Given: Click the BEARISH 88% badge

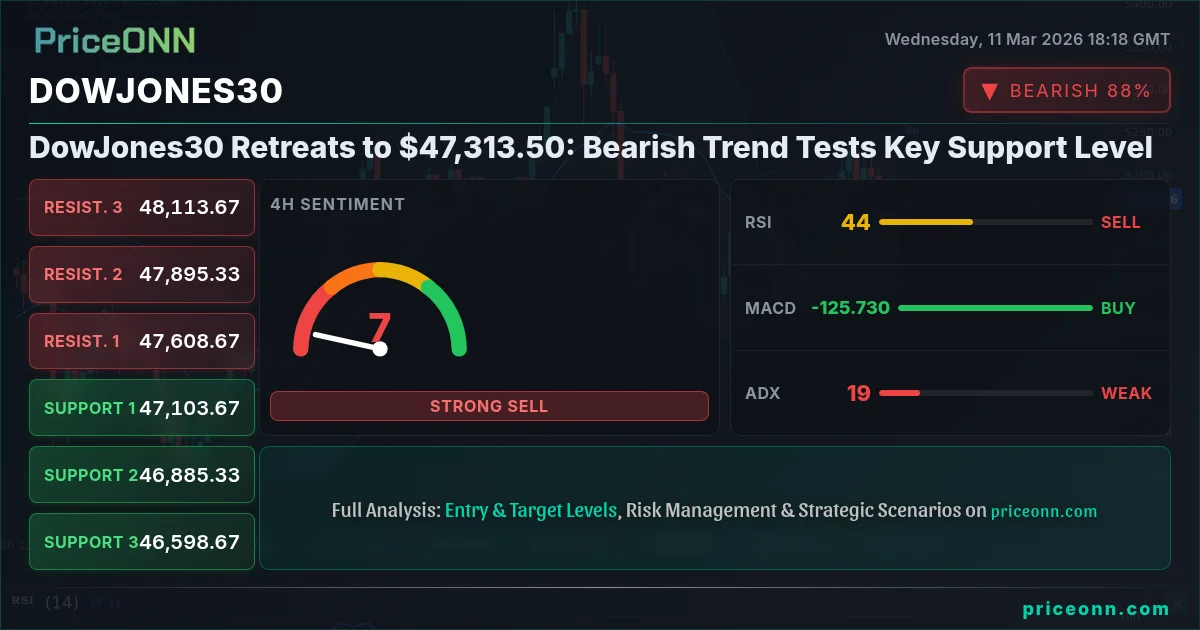Looking at the screenshot, I should (1067, 90).
